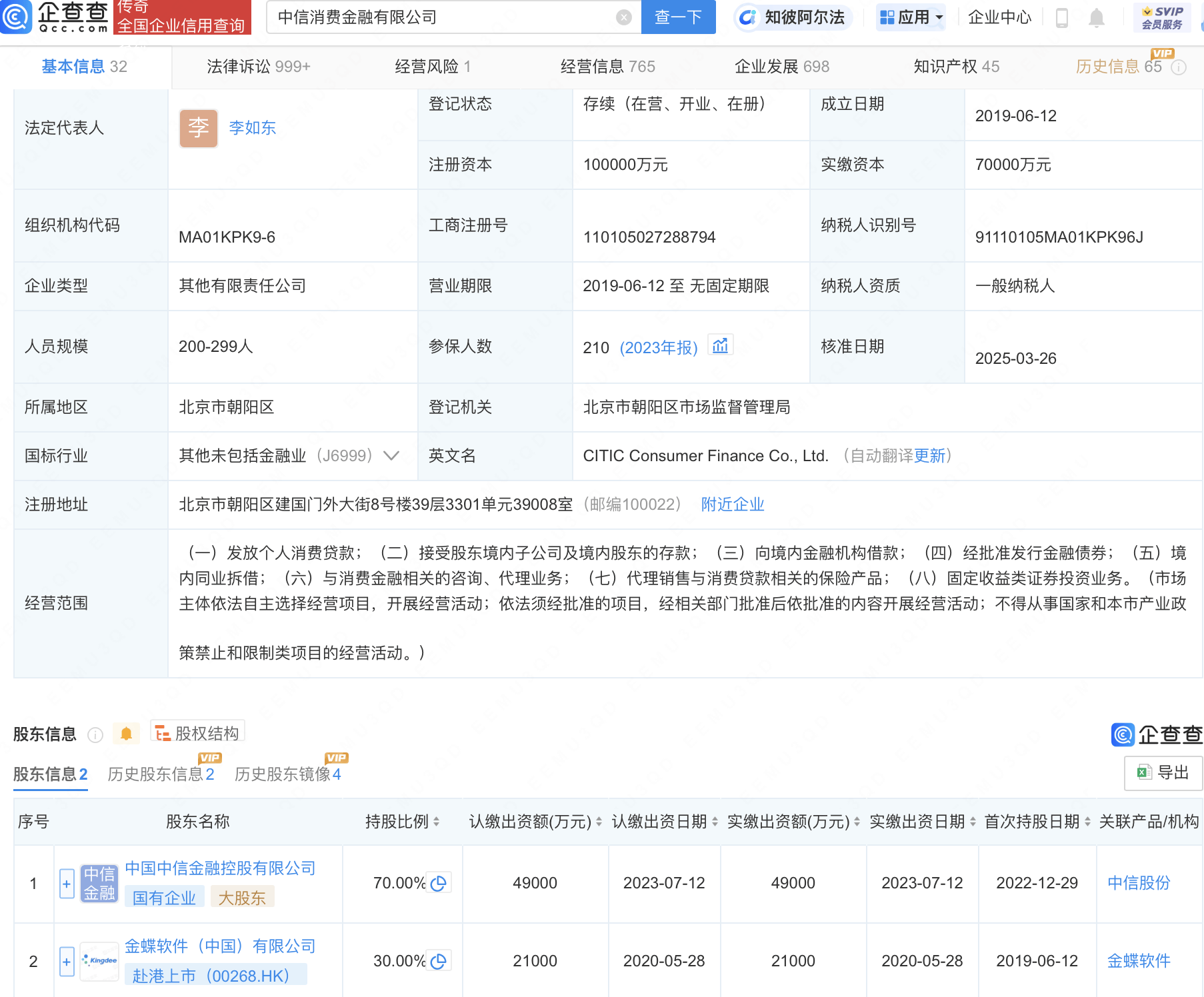The height and width of the screenshot is (997, 1204).
Task: Click the 李 avatar of the legal representative
Action: pos(199,128)
